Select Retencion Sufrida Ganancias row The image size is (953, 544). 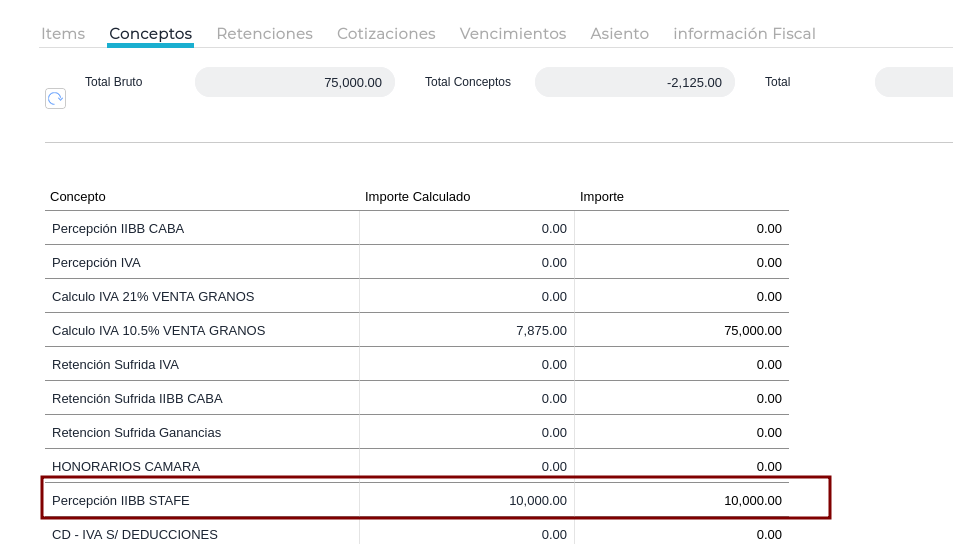[x=417, y=433]
